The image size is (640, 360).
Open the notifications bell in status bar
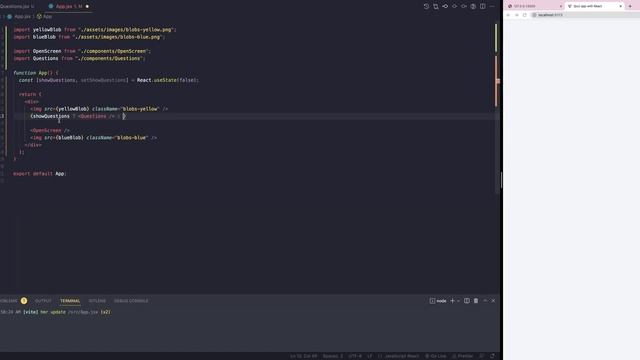(492, 356)
